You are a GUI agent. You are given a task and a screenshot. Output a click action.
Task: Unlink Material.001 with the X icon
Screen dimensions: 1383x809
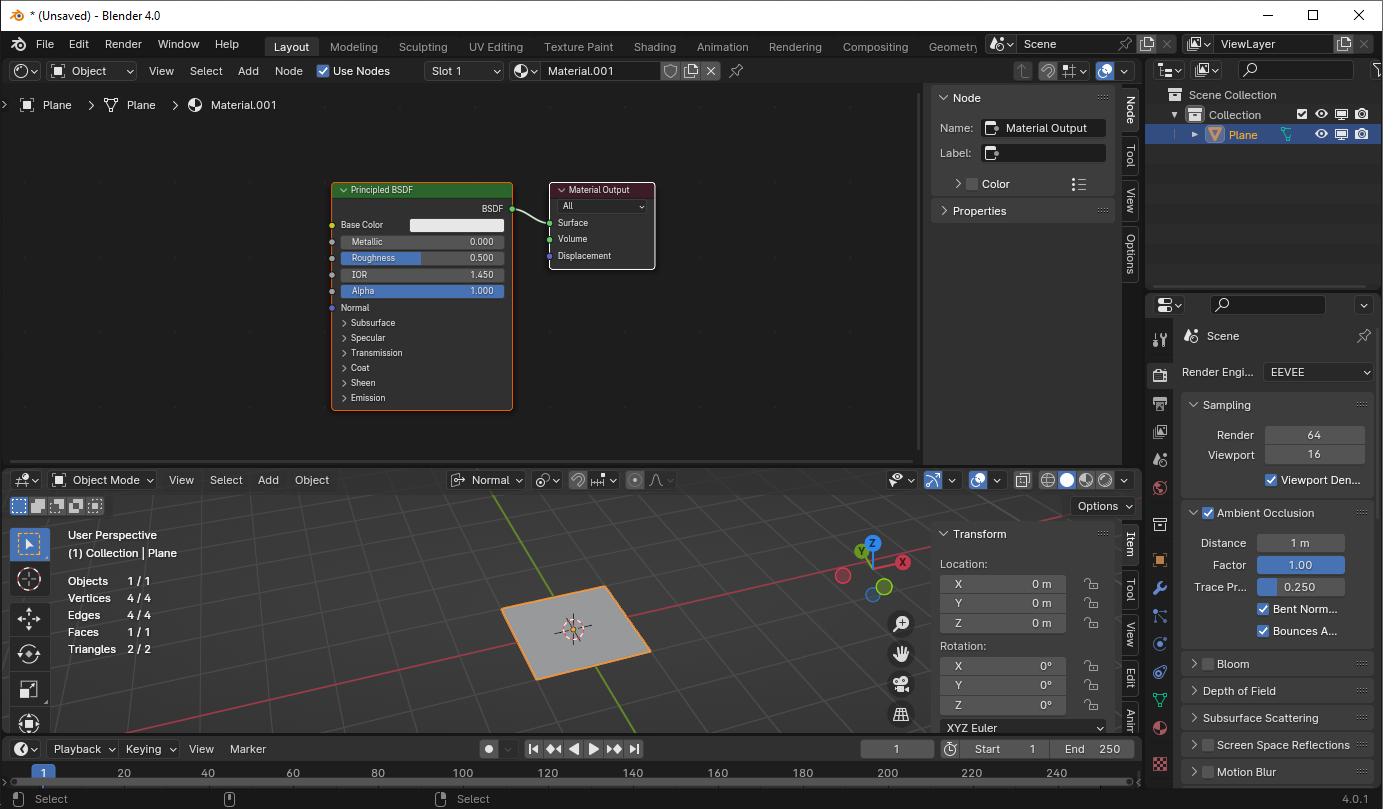(x=710, y=71)
